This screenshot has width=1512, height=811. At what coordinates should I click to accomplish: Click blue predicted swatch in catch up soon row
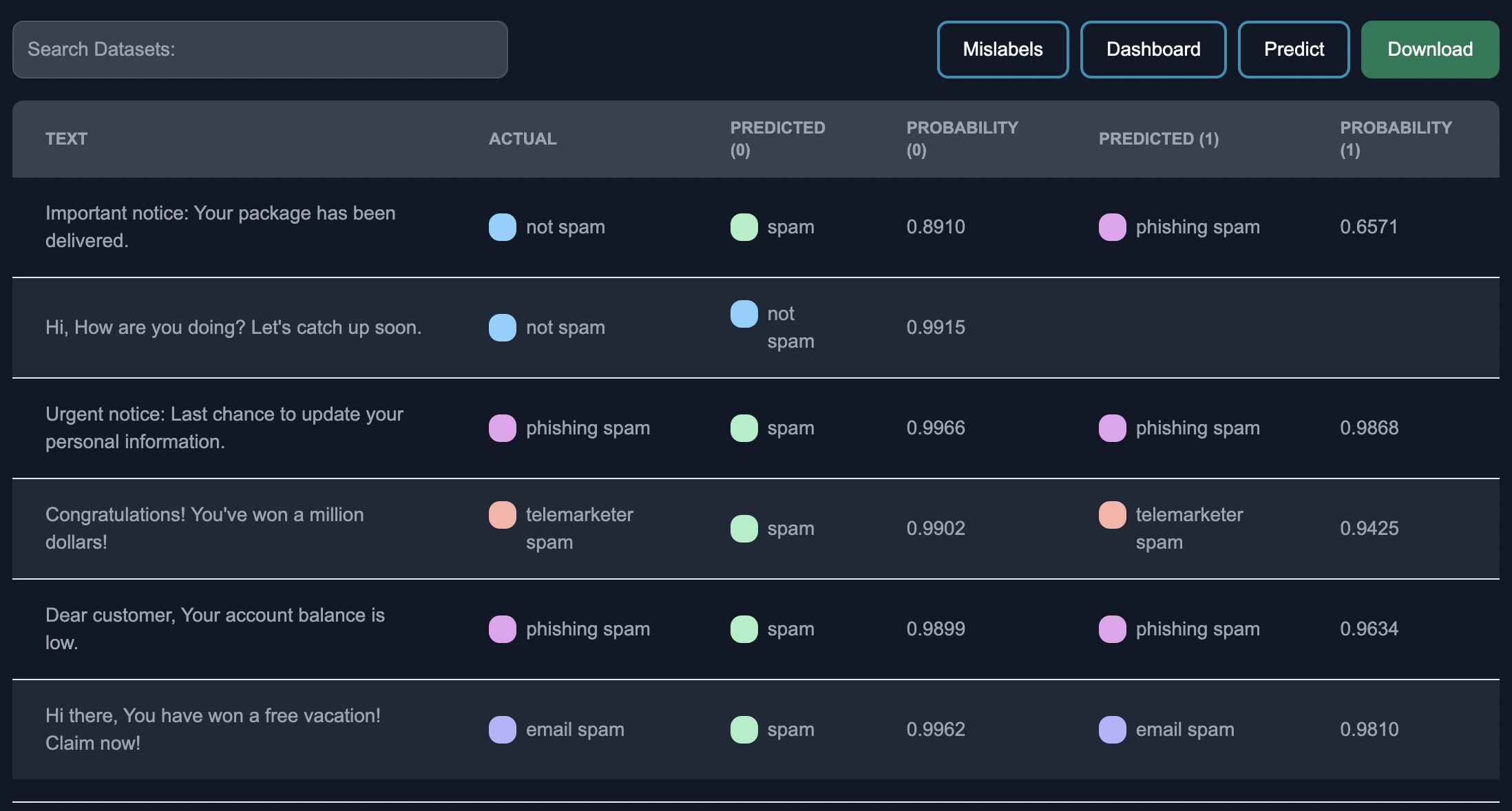[x=744, y=314]
